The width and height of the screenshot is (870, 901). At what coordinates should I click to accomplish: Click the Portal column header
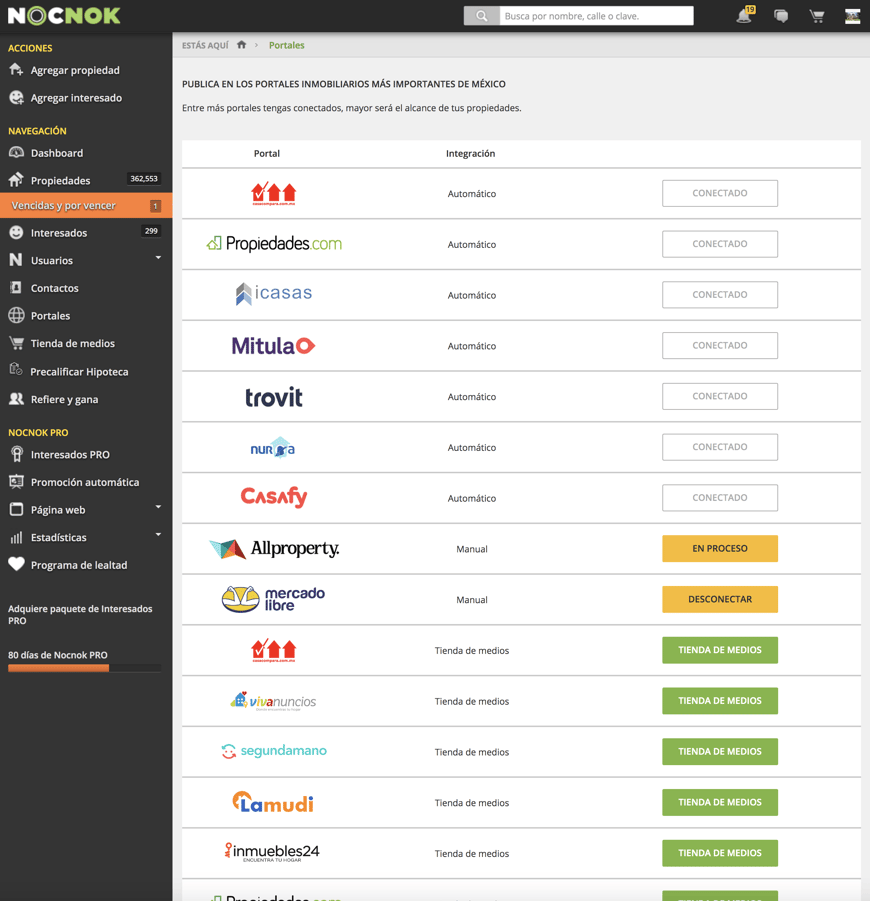tap(267, 153)
